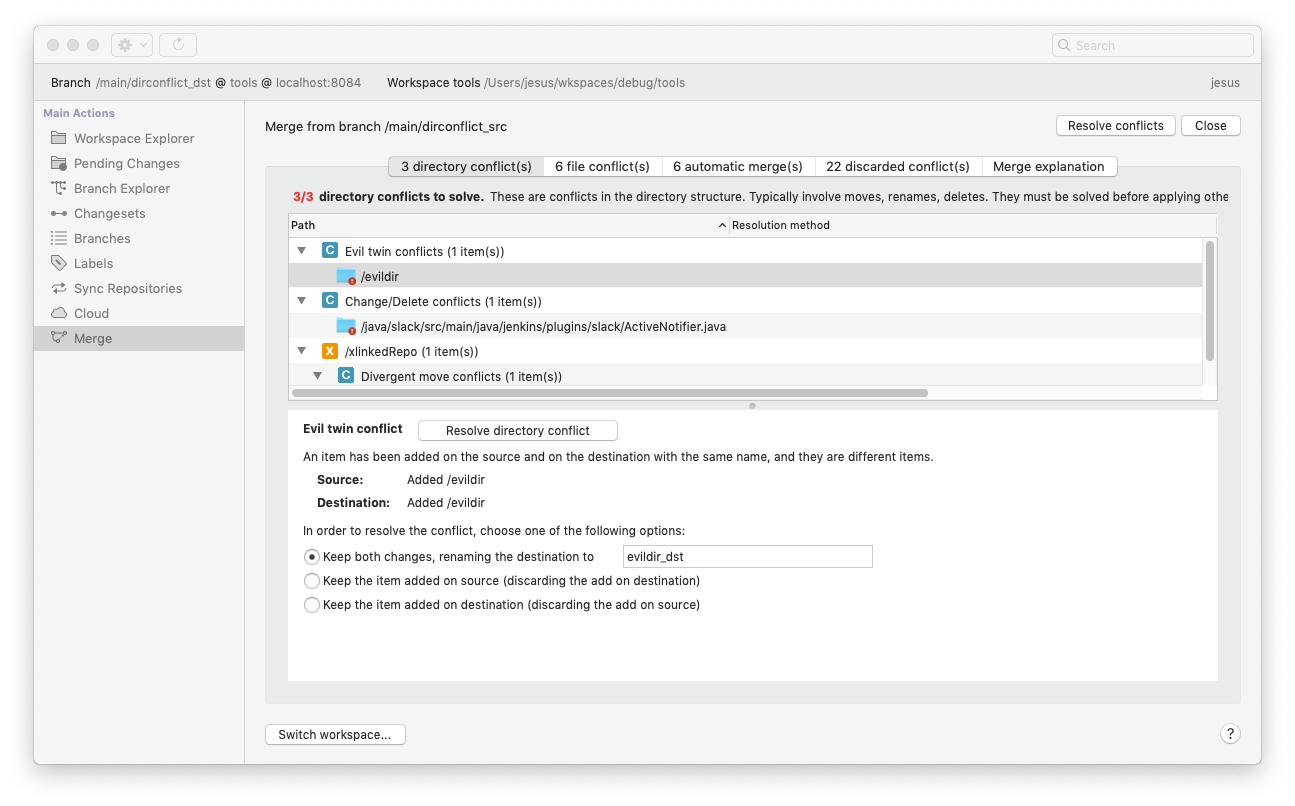
Task: Click the Resolve directory conflict button
Action: (x=517, y=430)
